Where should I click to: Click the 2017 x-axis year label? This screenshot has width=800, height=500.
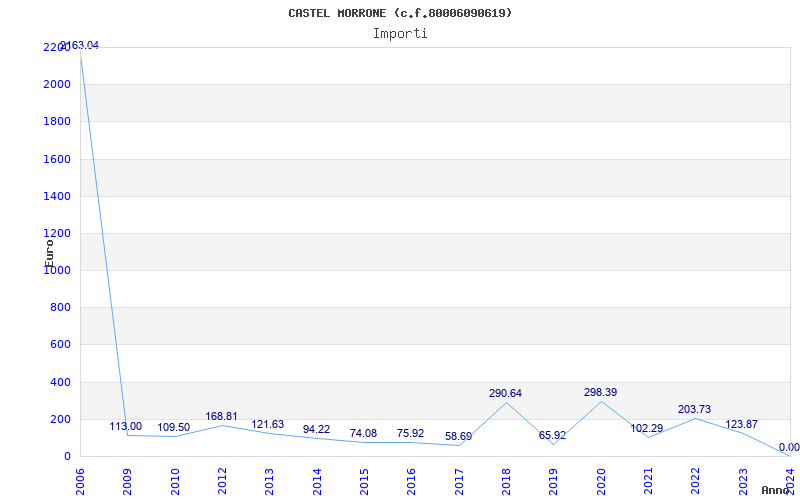459,482
